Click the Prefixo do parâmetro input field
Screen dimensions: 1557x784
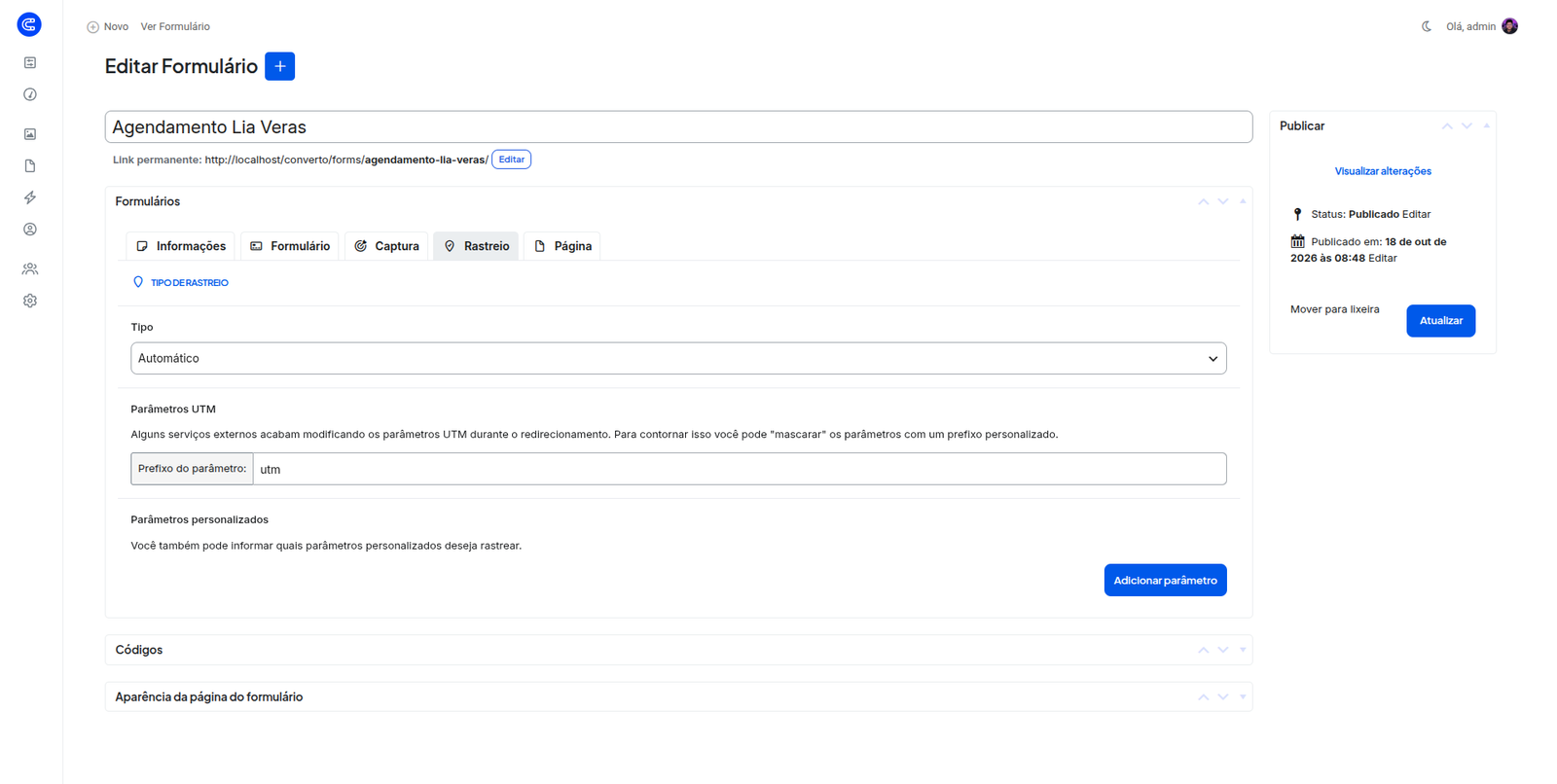click(x=740, y=469)
